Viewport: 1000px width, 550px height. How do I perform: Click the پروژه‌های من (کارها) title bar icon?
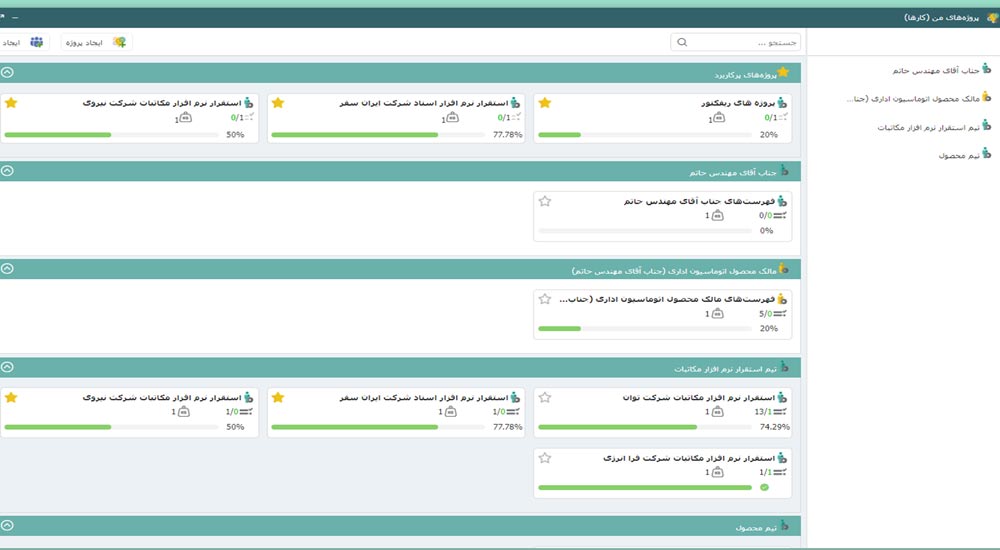point(992,17)
